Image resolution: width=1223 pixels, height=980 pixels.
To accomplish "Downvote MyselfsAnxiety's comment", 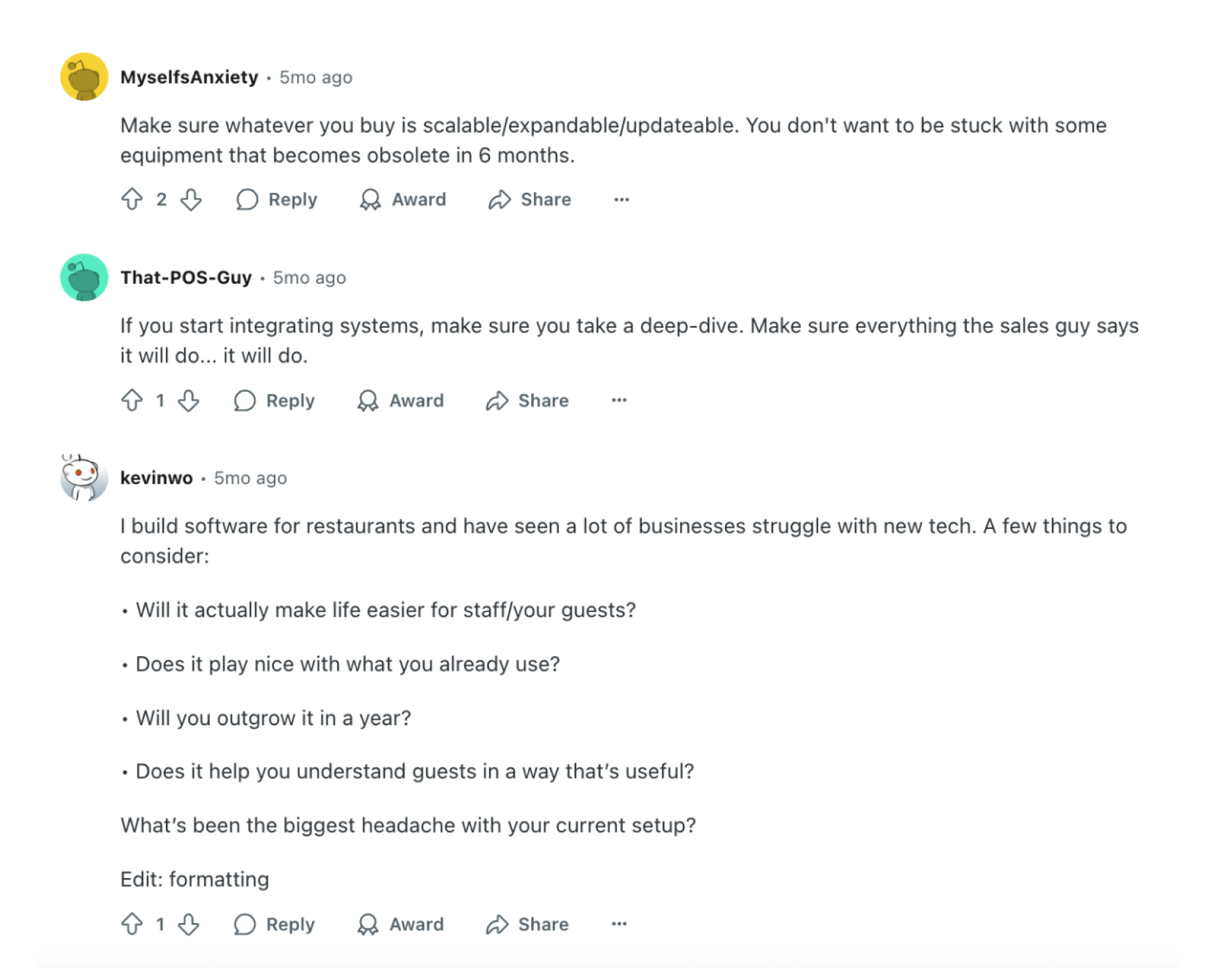I will (x=190, y=200).
